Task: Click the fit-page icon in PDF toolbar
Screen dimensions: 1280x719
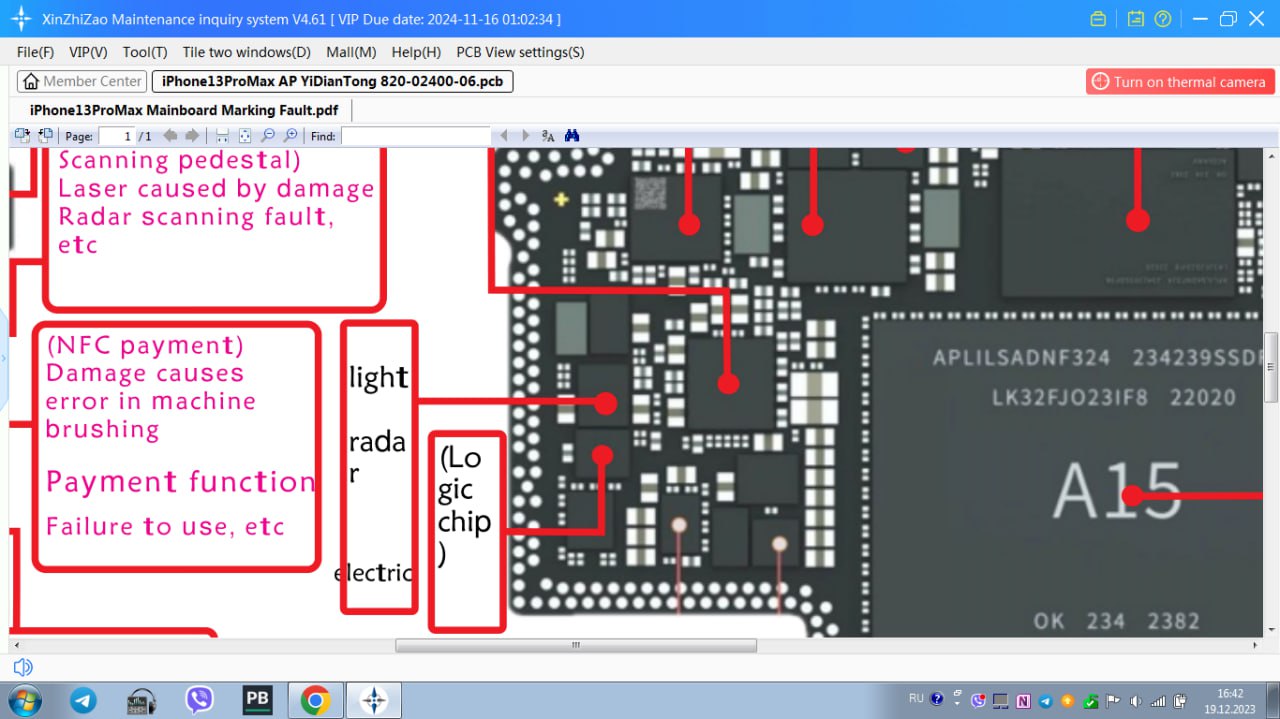Action: coord(245,136)
